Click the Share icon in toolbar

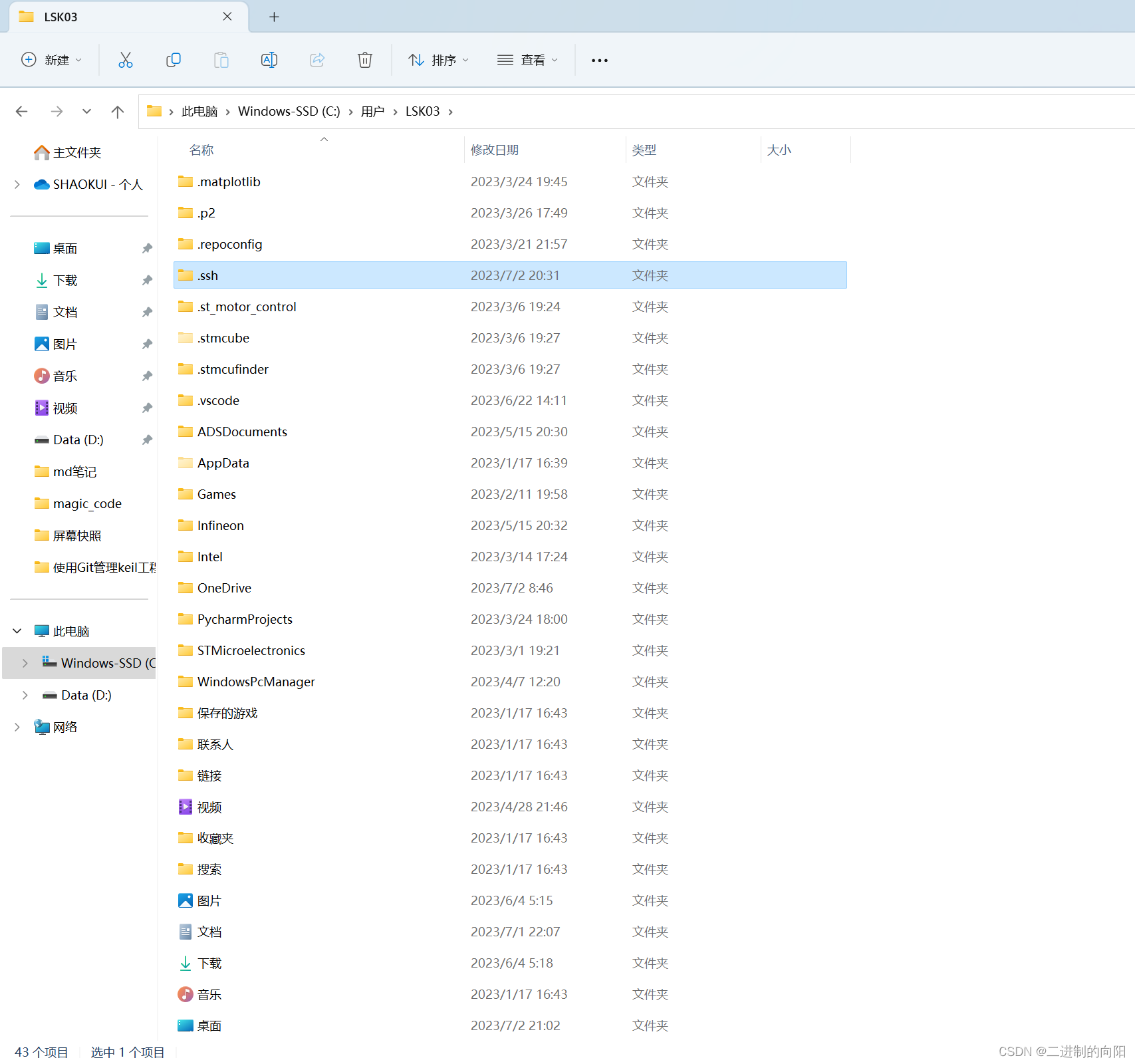tap(317, 60)
